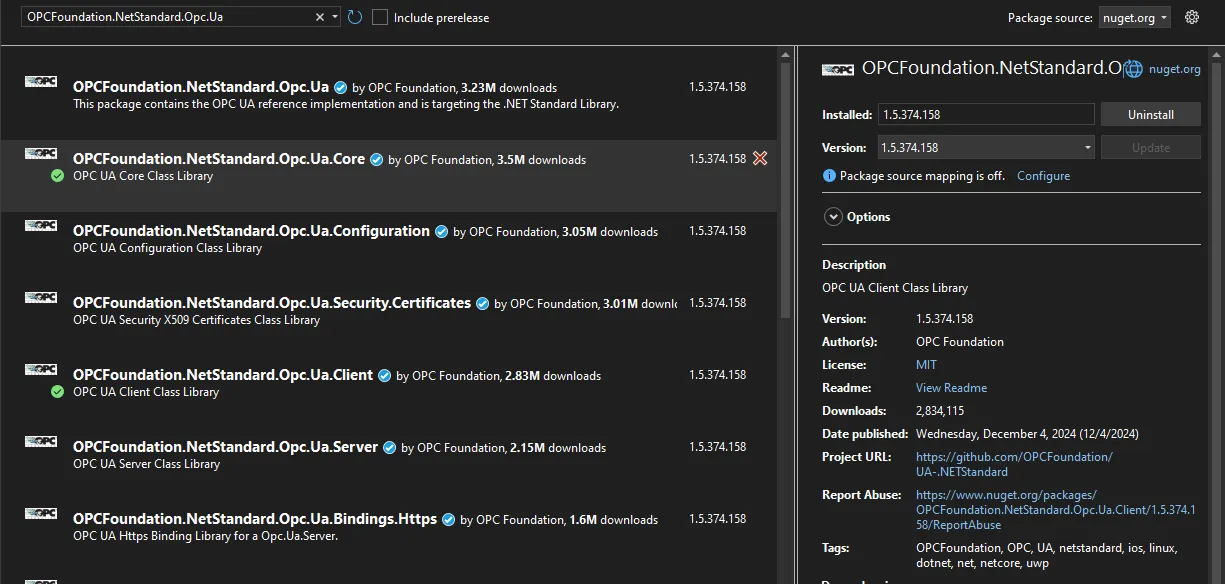Click the refresh icon next to search box
The image size is (1225, 584).
pyautogui.click(x=355, y=17)
